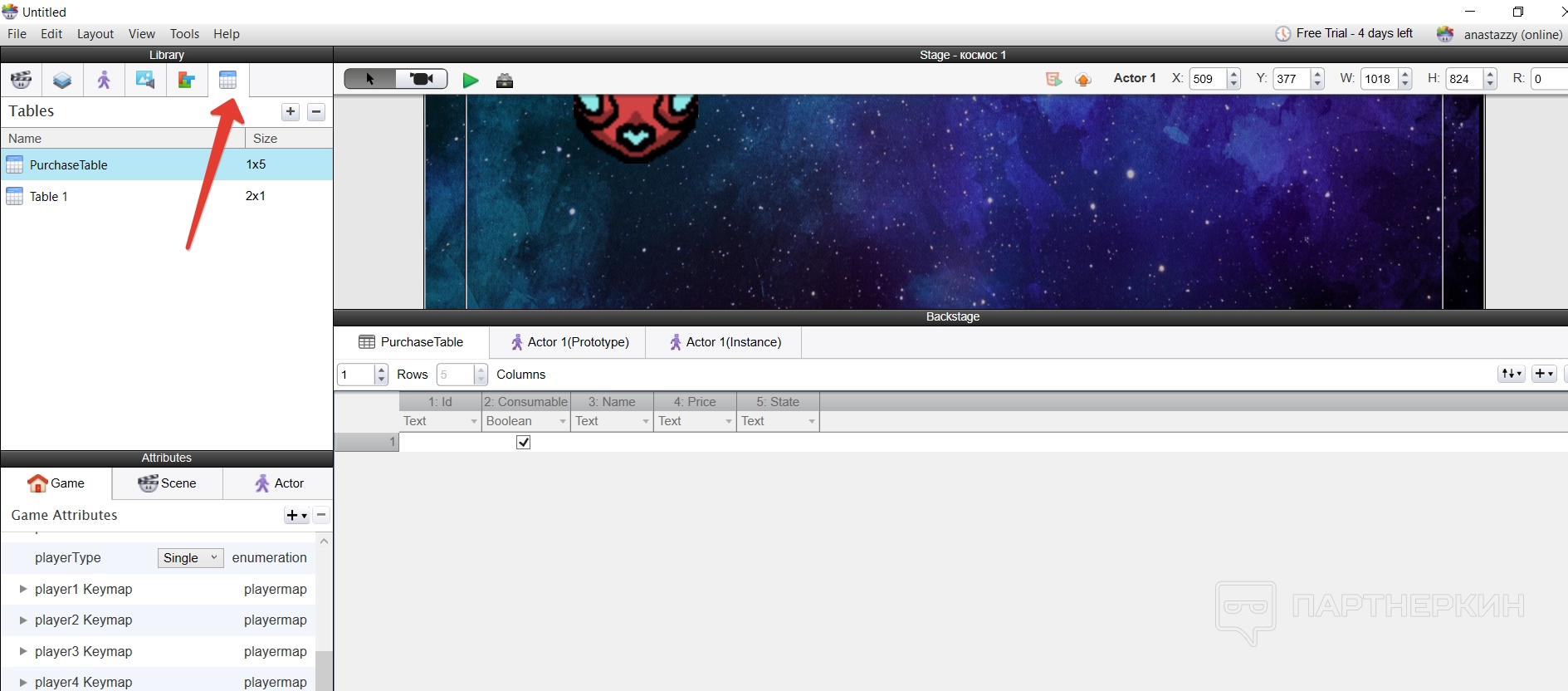The width and height of the screenshot is (1568, 691).
Task: Open the Images media library icon
Action: click(x=145, y=81)
